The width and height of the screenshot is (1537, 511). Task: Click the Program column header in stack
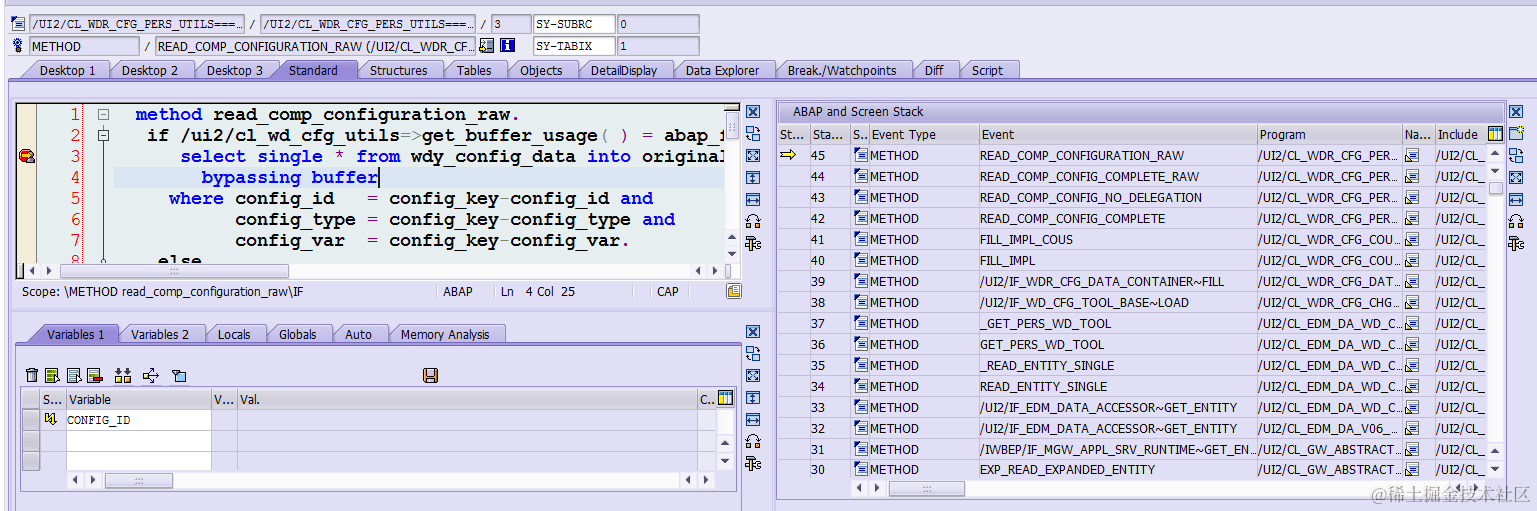click(1329, 134)
